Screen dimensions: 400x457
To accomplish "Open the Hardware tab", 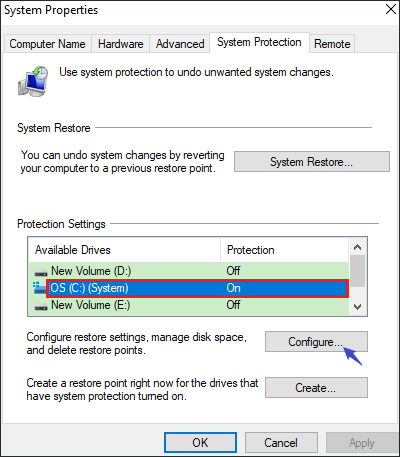I will [x=121, y=44].
